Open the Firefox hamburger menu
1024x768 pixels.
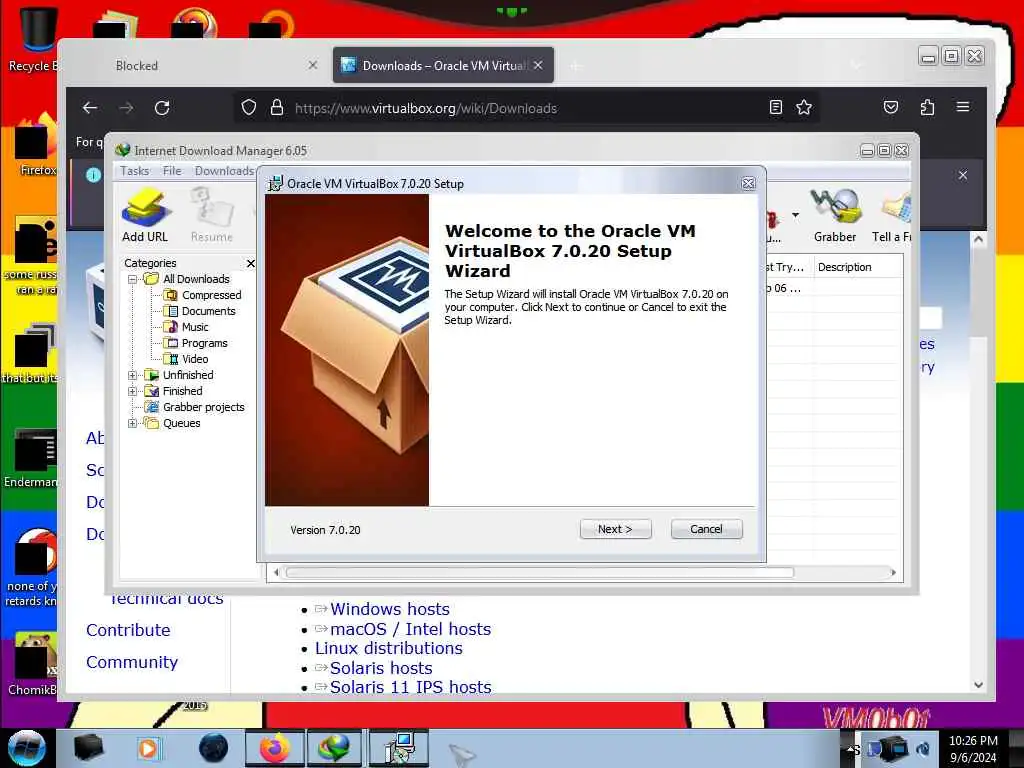963,106
